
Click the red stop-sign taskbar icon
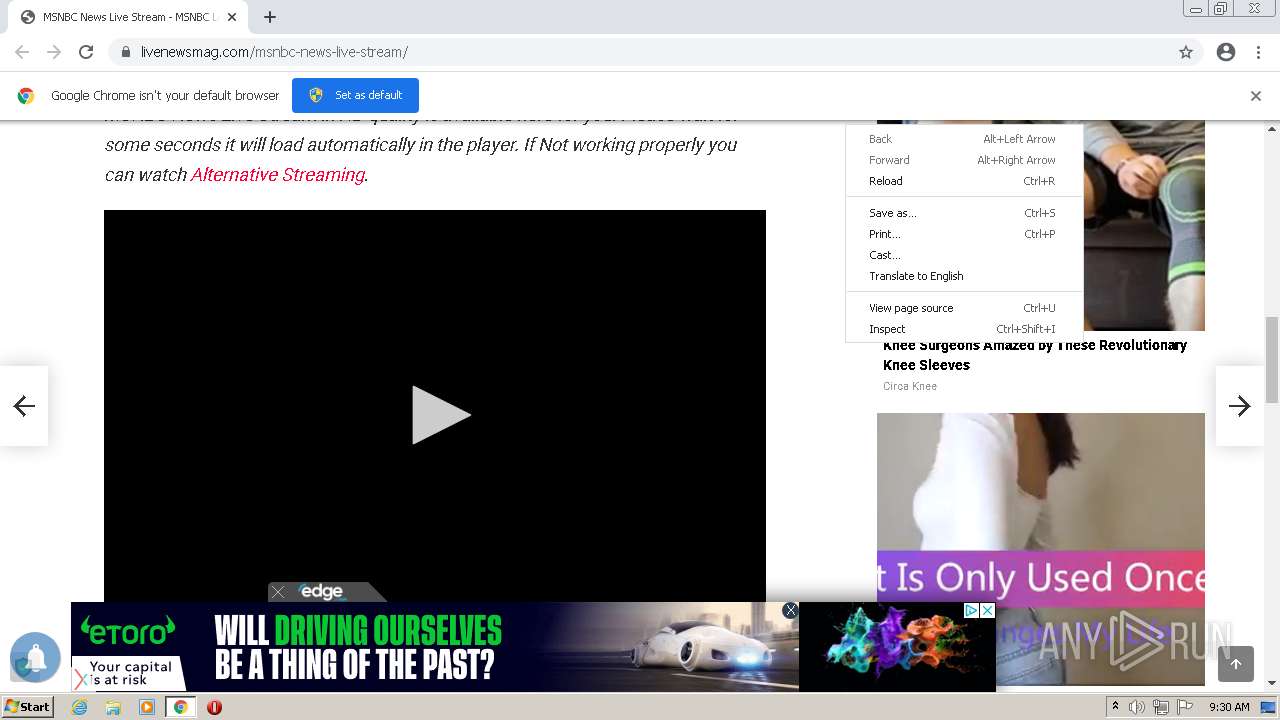click(x=214, y=707)
